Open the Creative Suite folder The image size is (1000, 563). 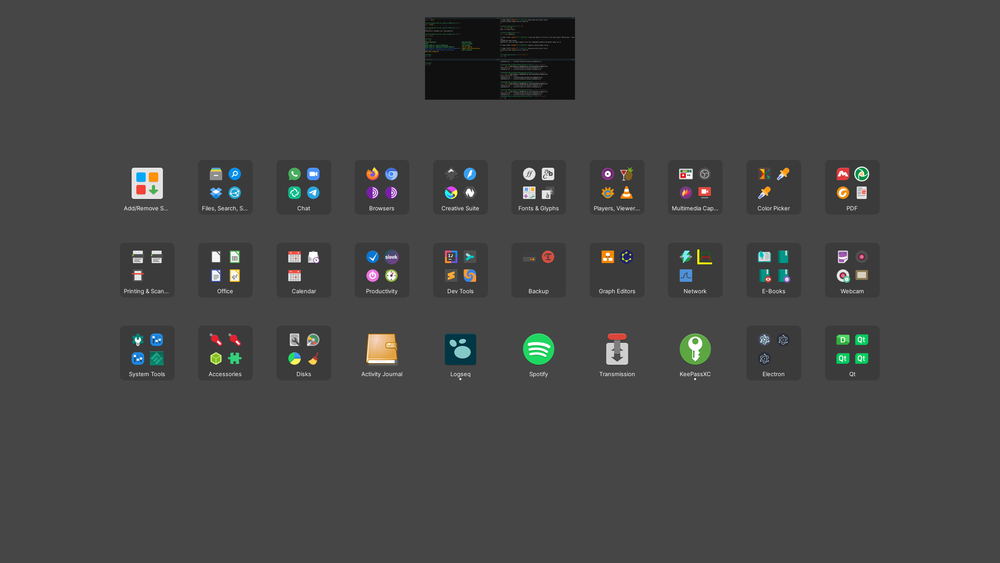click(460, 187)
